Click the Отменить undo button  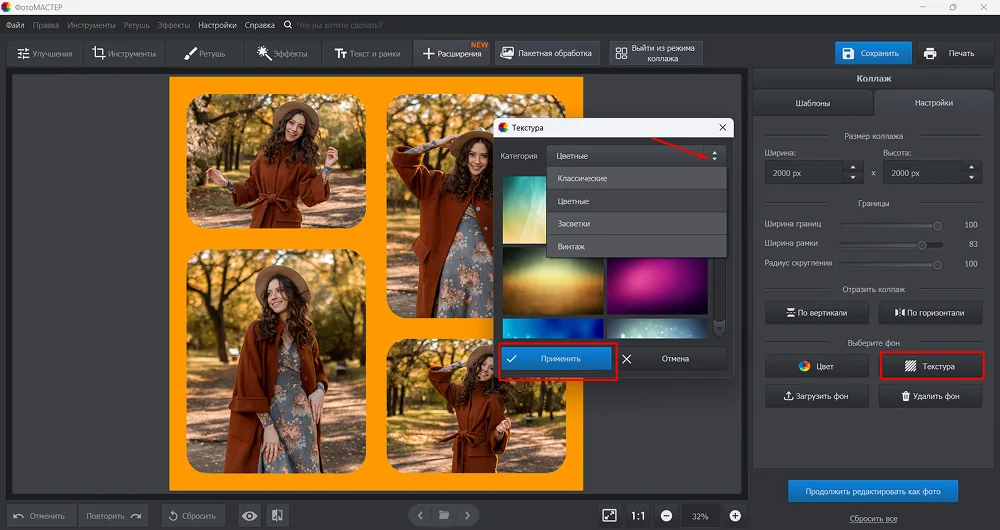(39, 516)
